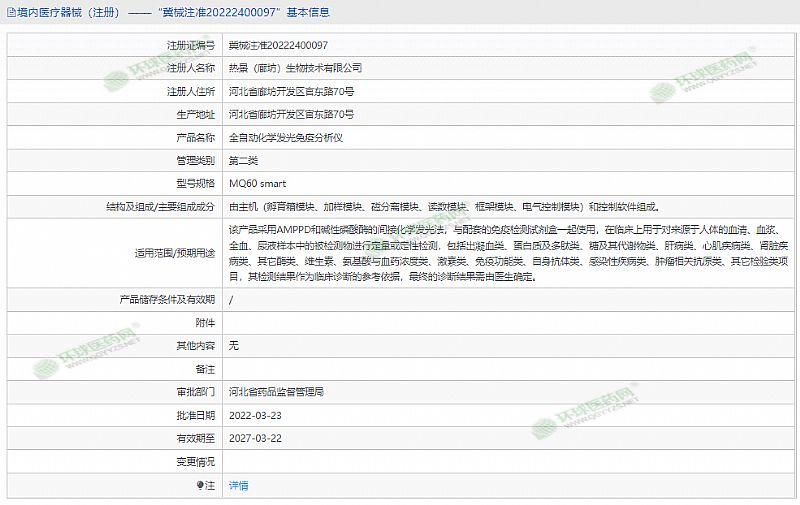The width and height of the screenshot is (800, 505).
Task: Click the bullet icon beside 注 label
Action: point(200,485)
